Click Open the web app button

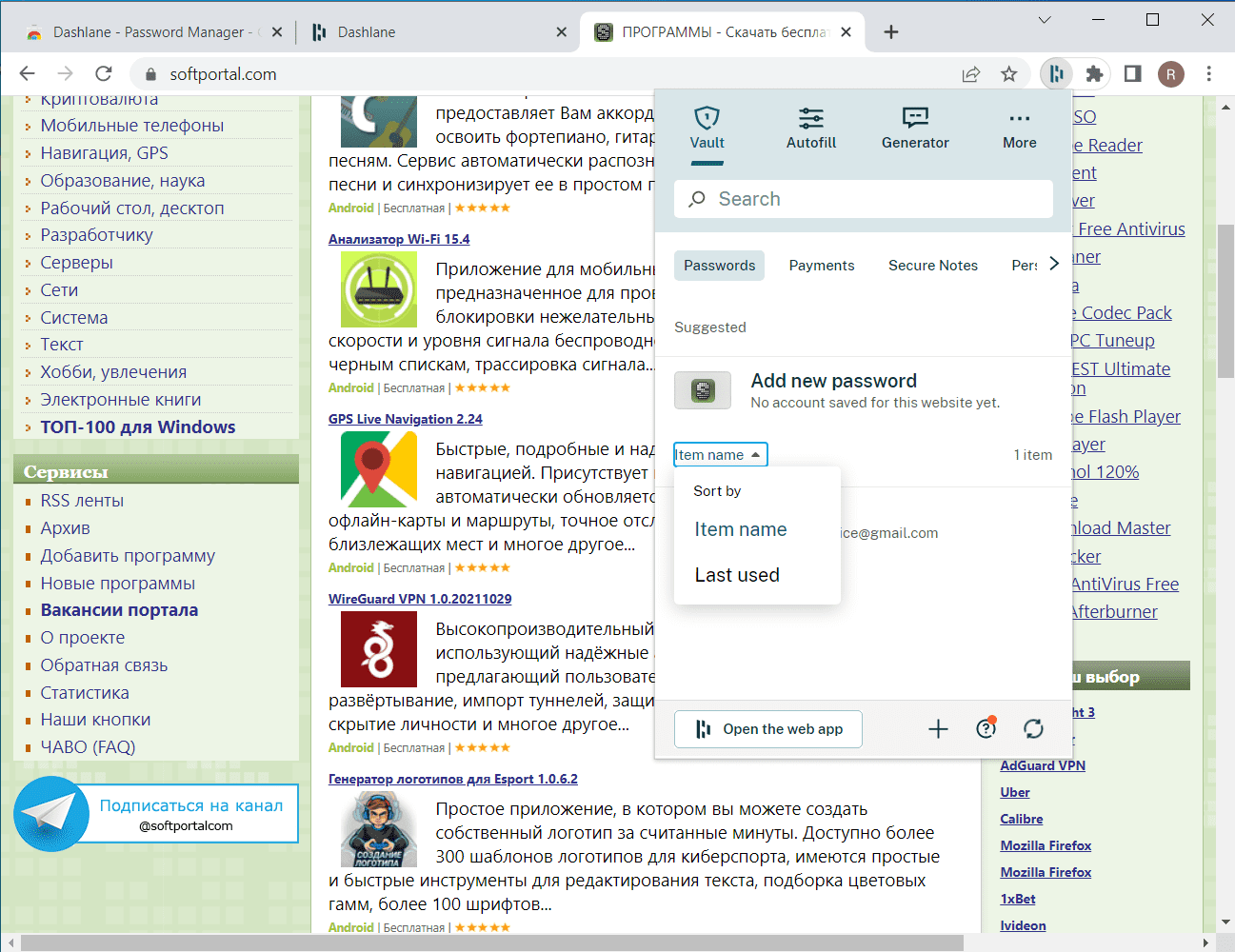pos(768,729)
